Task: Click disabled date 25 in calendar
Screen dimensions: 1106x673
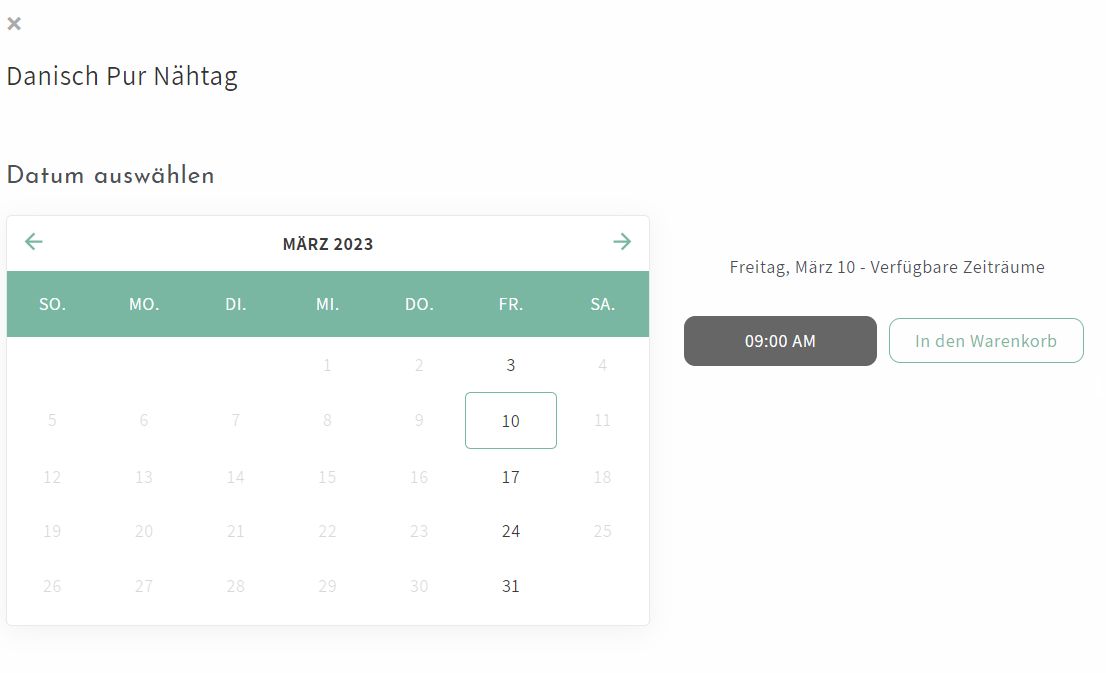Action: 602,531
